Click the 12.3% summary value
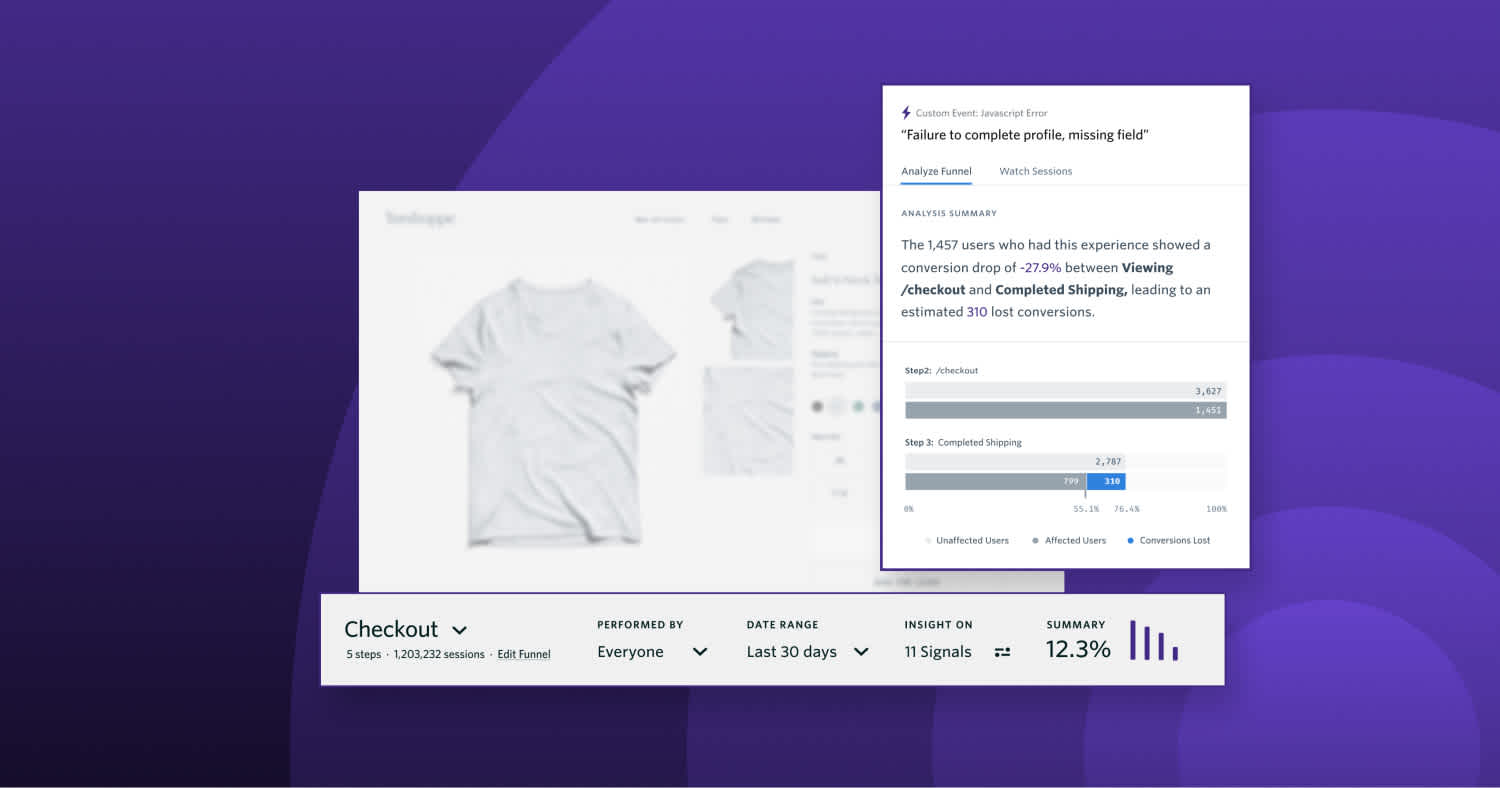 (x=1078, y=649)
